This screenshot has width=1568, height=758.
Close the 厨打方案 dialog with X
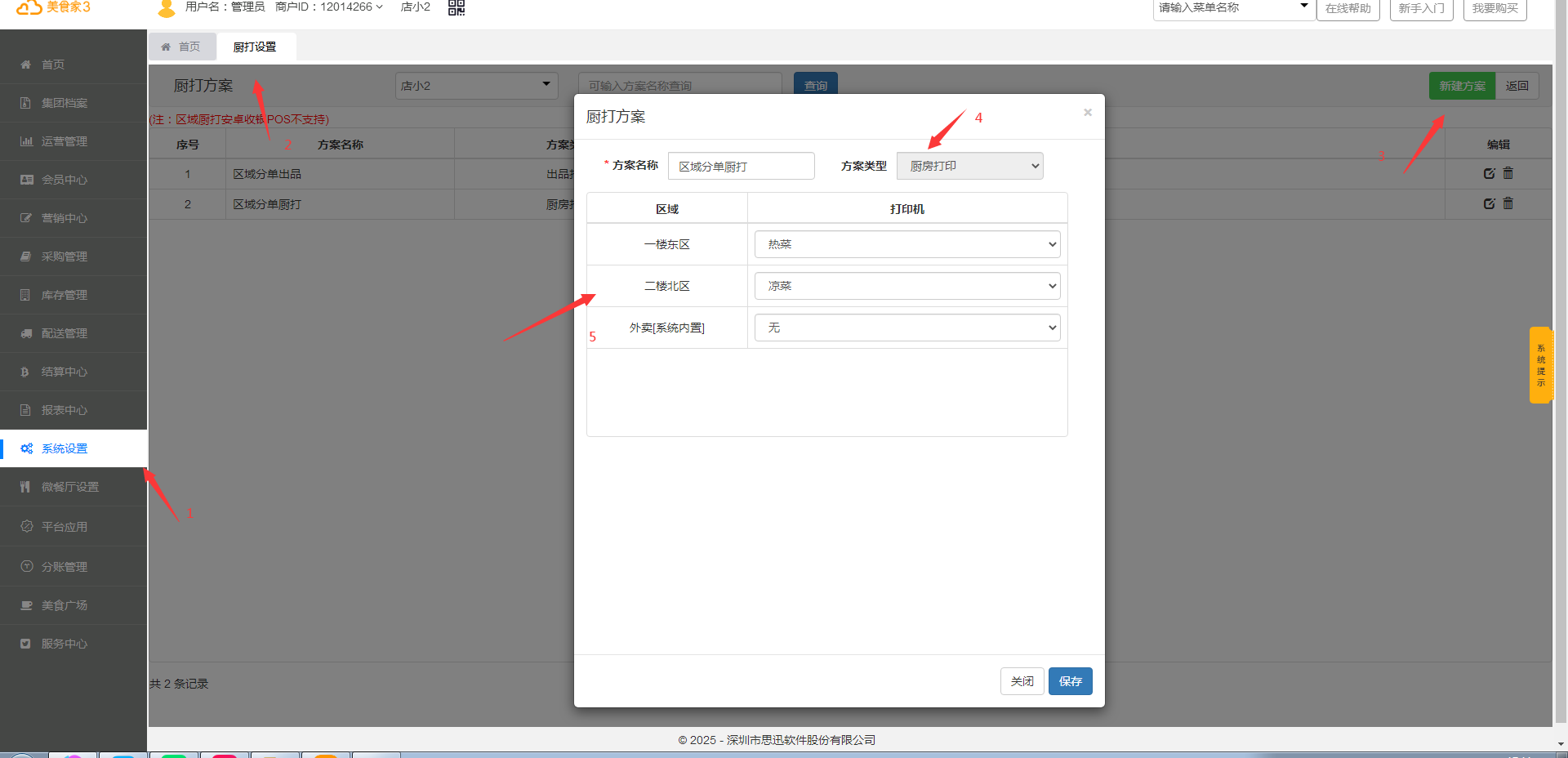pyautogui.click(x=1088, y=113)
